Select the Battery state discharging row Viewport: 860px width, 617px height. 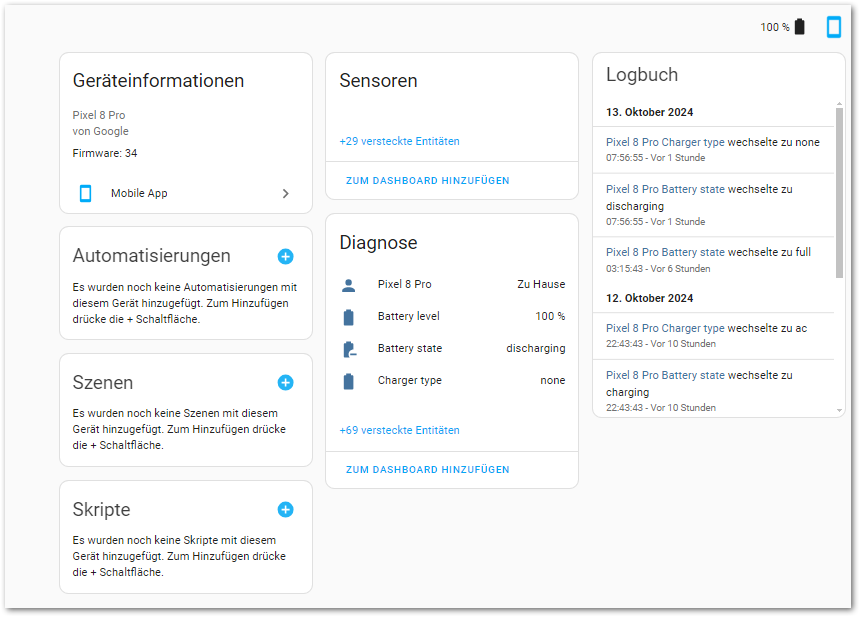(470, 349)
